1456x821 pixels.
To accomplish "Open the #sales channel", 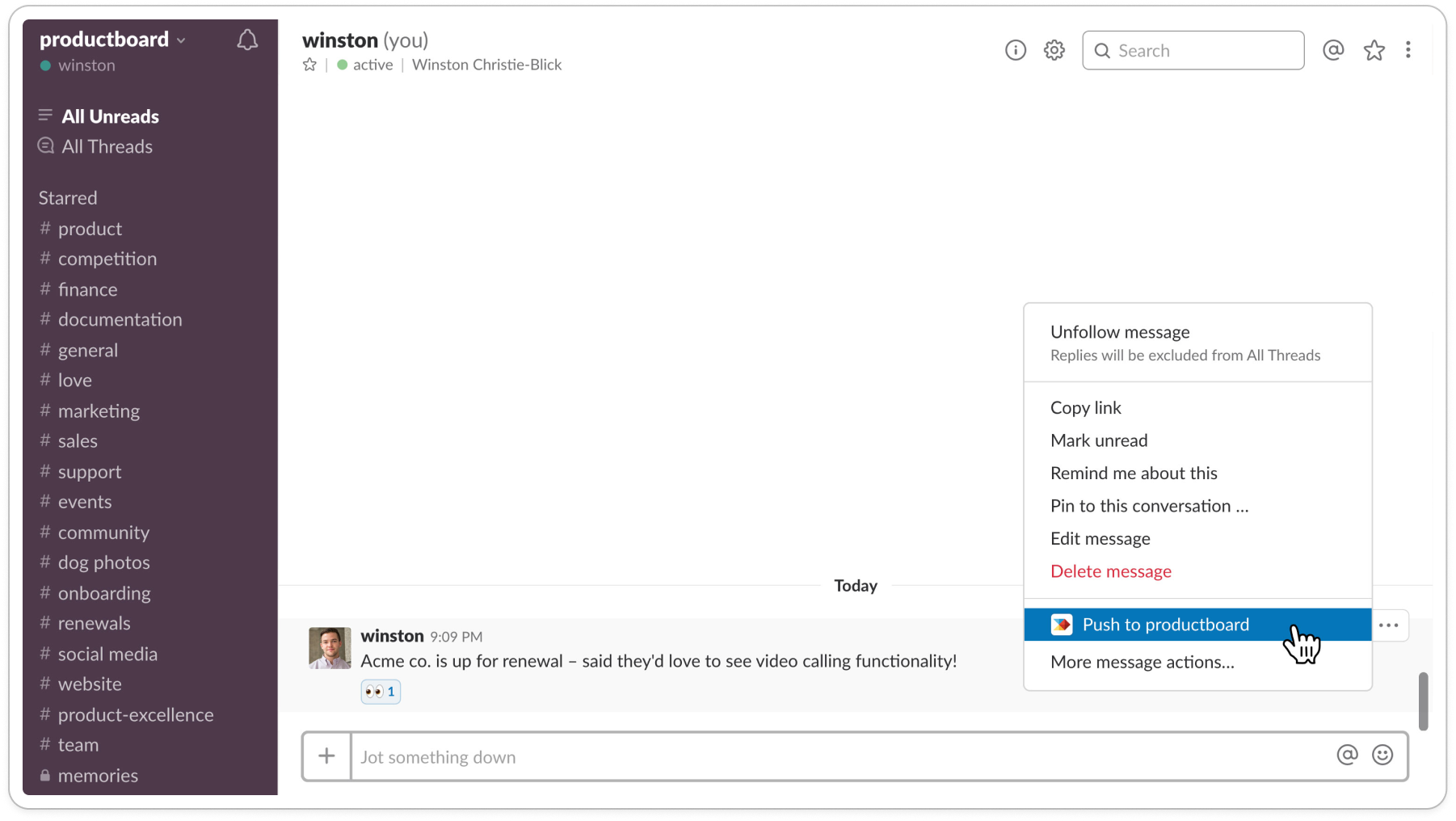I will point(69,440).
